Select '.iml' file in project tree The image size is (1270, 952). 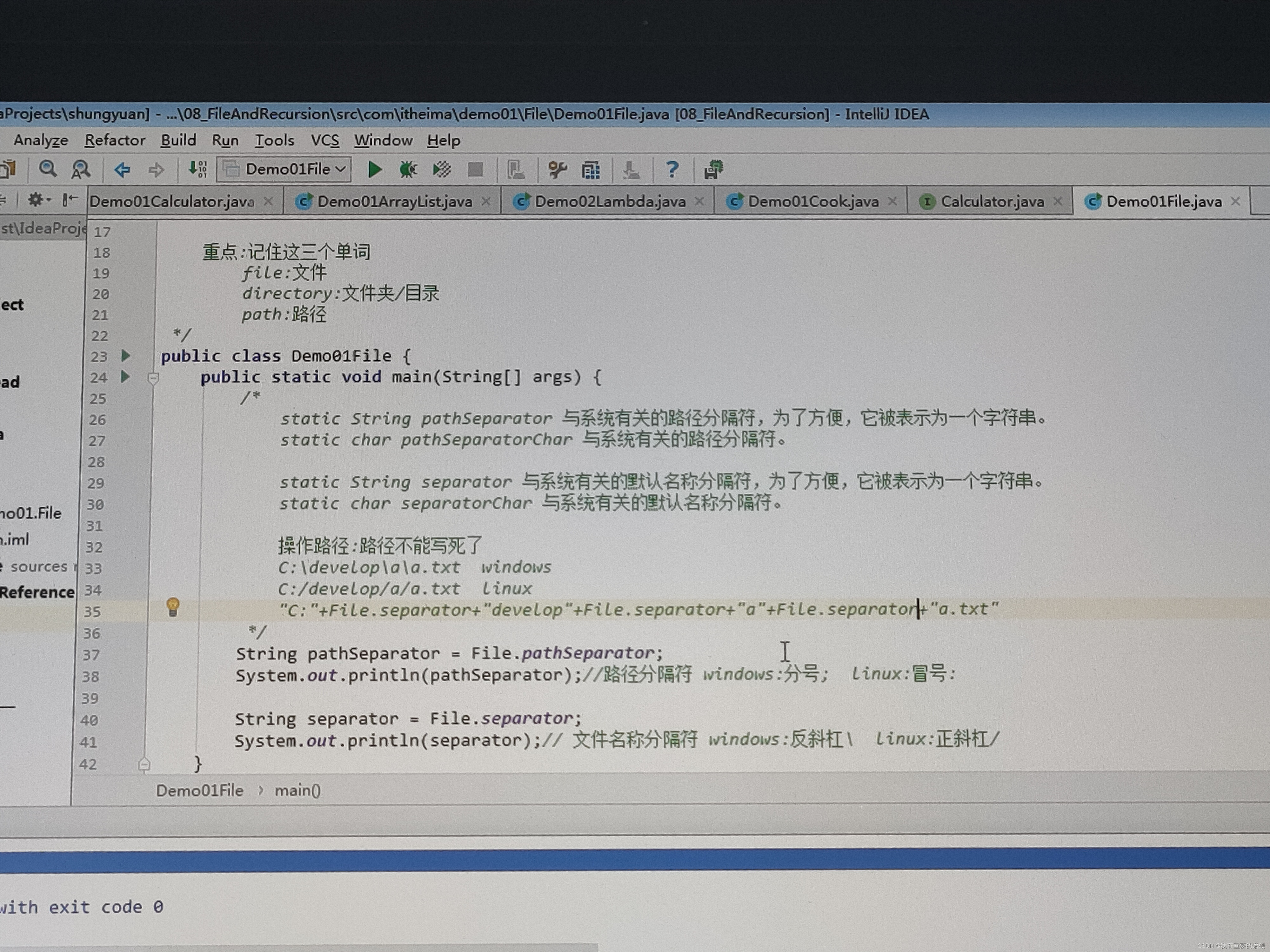pos(14,539)
